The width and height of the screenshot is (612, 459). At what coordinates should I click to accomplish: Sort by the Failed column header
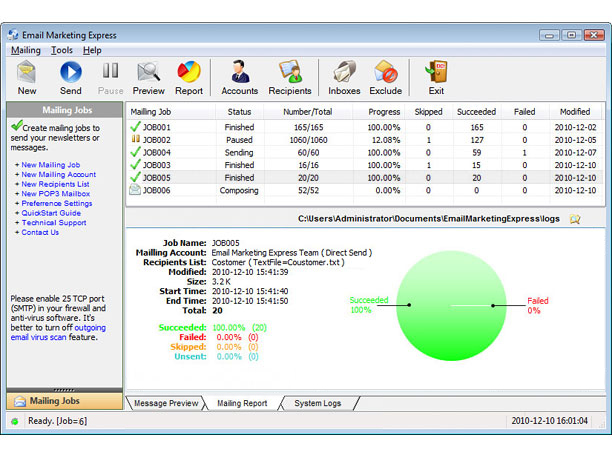[x=525, y=112]
